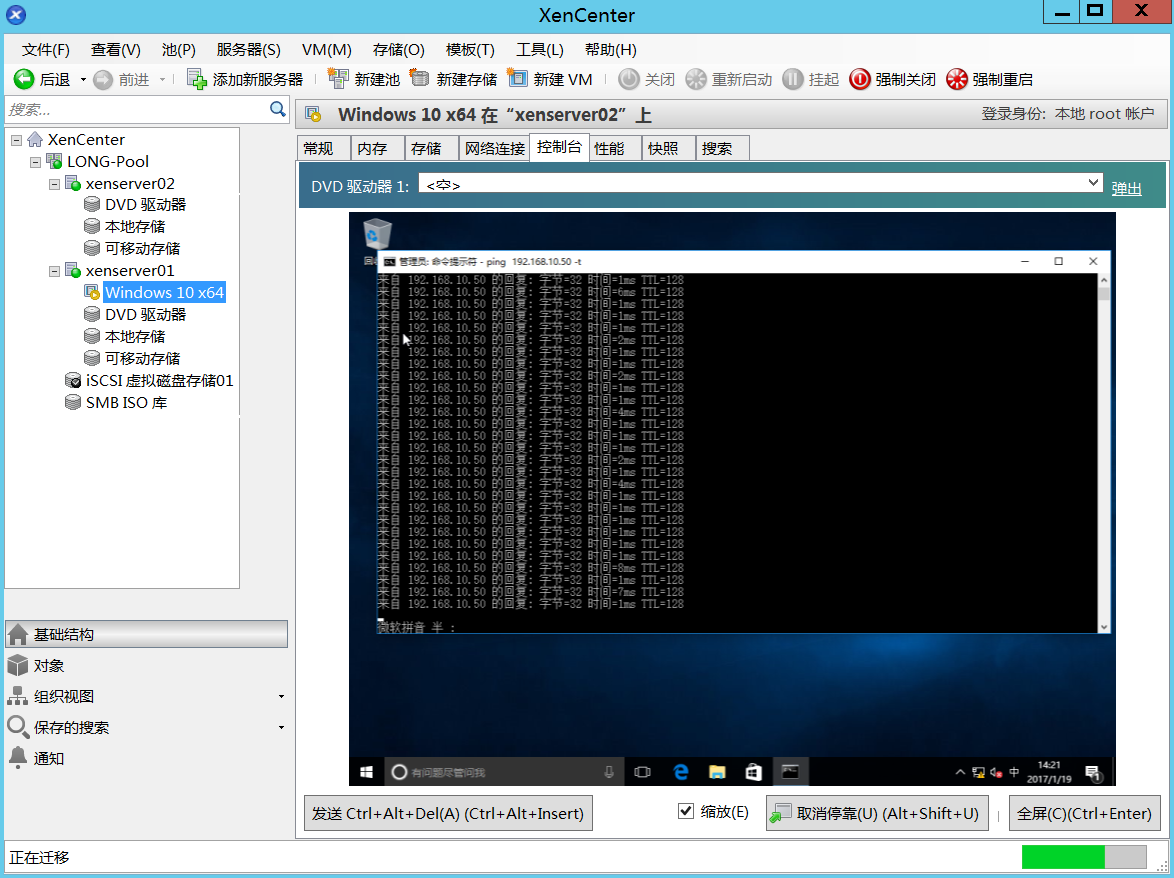The width and height of the screenshot is (1174, 878).
Task: Click the 登录身份 本地 root 帐户 button
Action: tap(1068, 114)
